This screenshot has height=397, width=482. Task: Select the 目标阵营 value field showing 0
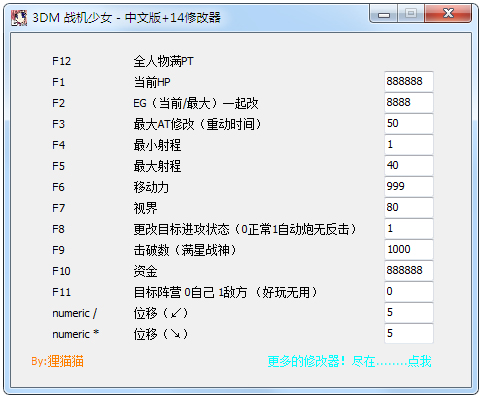pyautogui.click(x=409, y=291)
